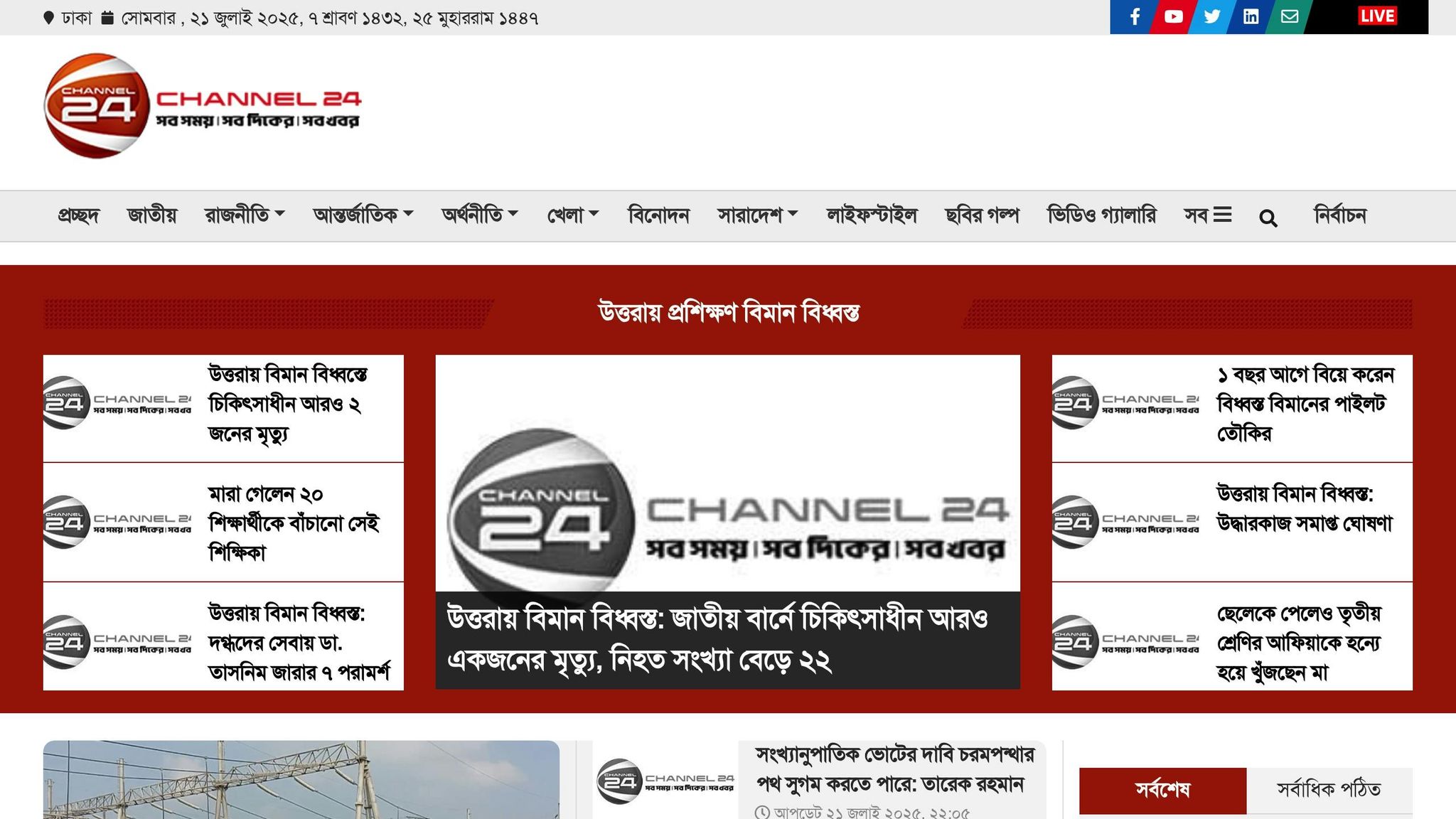Open the search magnifier icon
Viewport: 1456px width, 819px height.
tap(1268, 218)
